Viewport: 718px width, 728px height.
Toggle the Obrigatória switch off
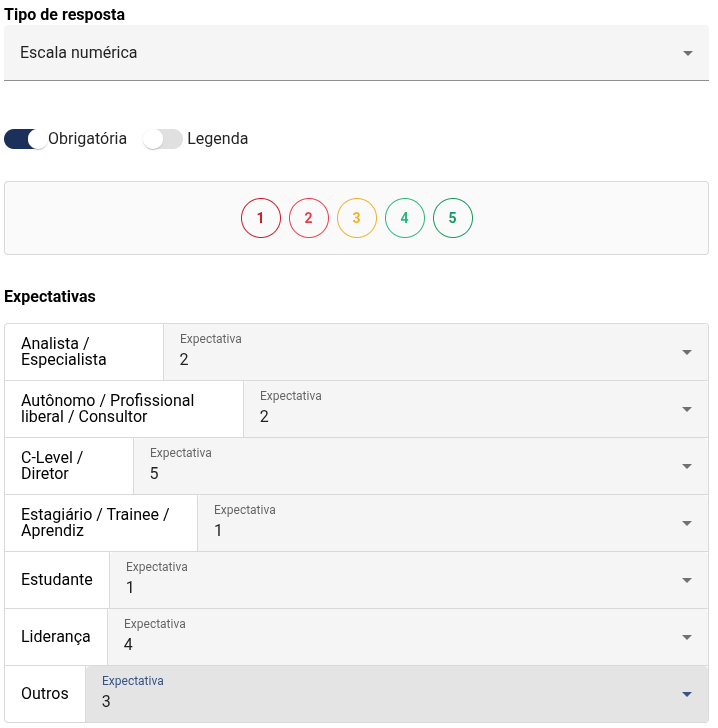click(x=26, y=139)
